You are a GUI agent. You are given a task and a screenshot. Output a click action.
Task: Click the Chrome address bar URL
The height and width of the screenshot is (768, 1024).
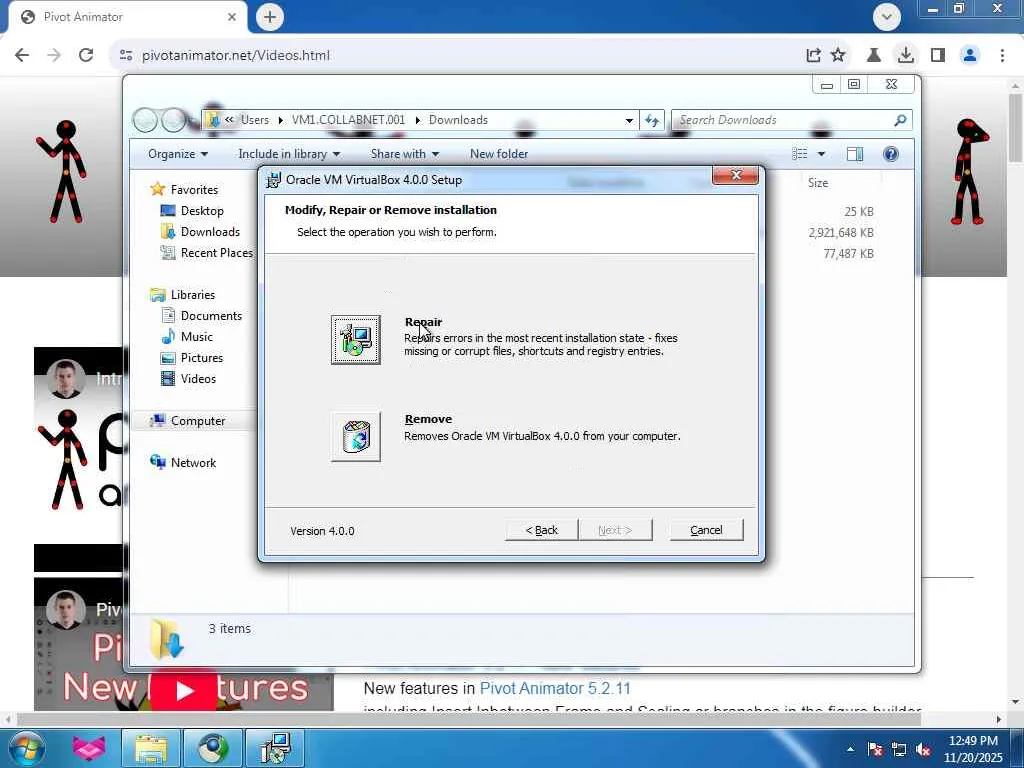236,56
